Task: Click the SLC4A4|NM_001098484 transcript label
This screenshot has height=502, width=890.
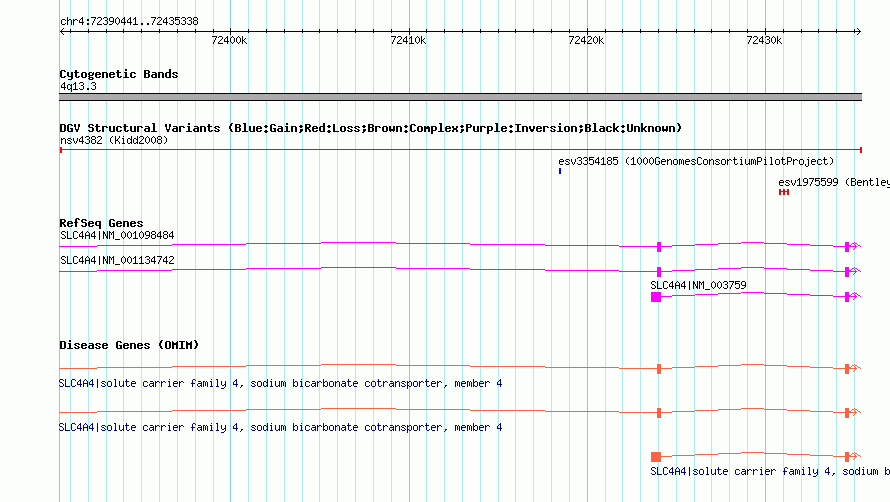Action: click(117, 235)
